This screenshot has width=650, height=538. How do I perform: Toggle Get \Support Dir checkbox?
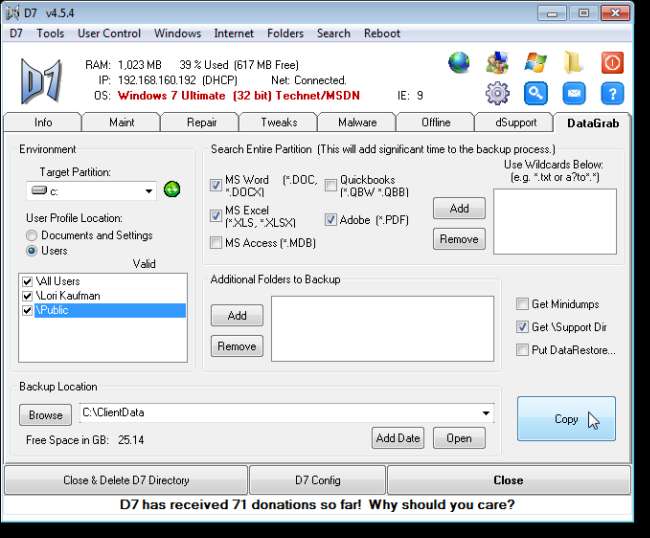(522, 327)
